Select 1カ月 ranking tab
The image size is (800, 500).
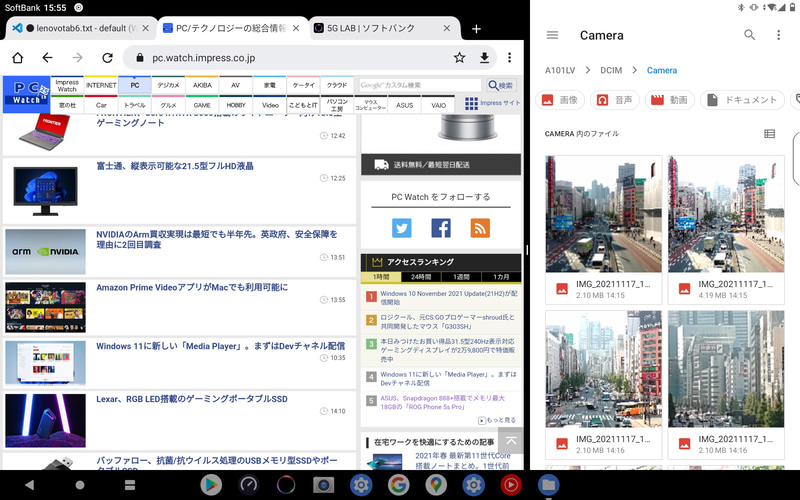(501, 277)
